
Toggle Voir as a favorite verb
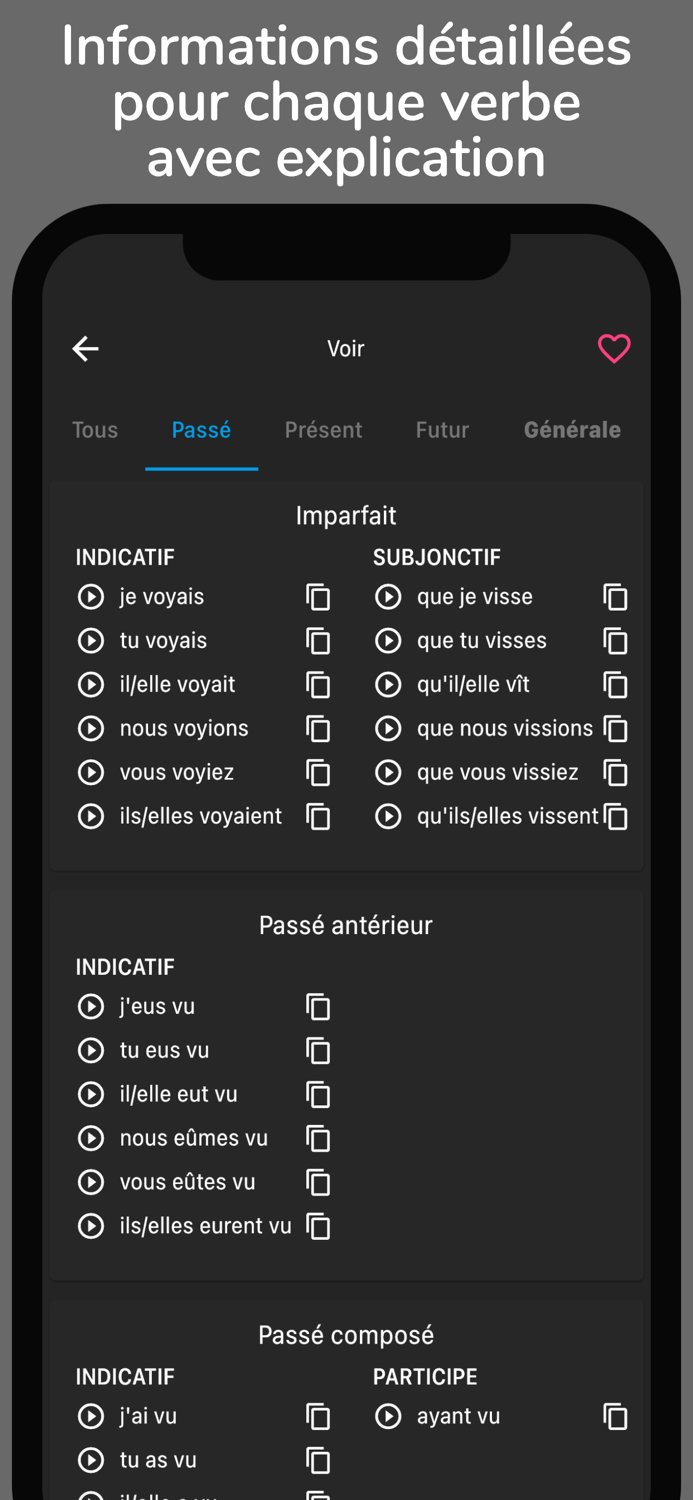(613, 348)
